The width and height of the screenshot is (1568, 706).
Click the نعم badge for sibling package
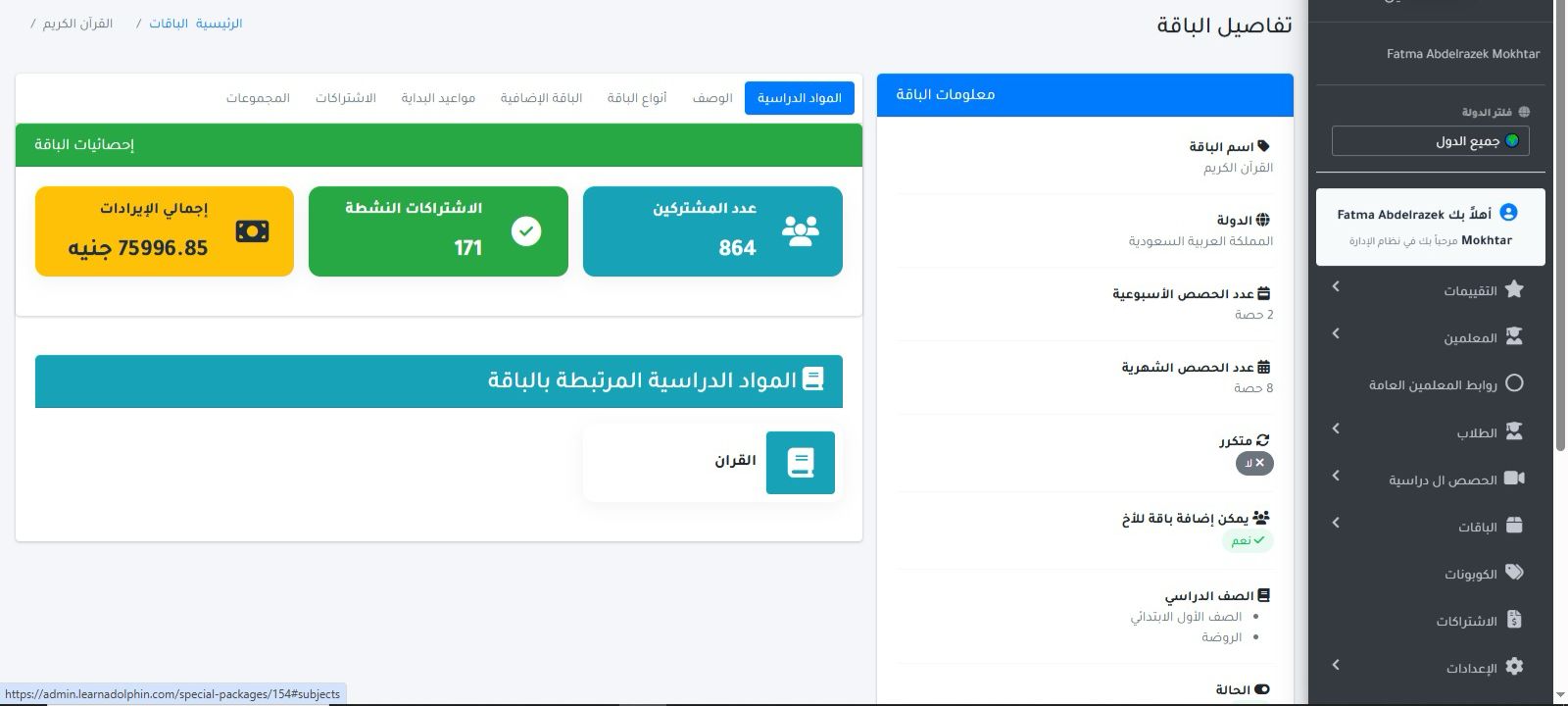[1247, 540]
